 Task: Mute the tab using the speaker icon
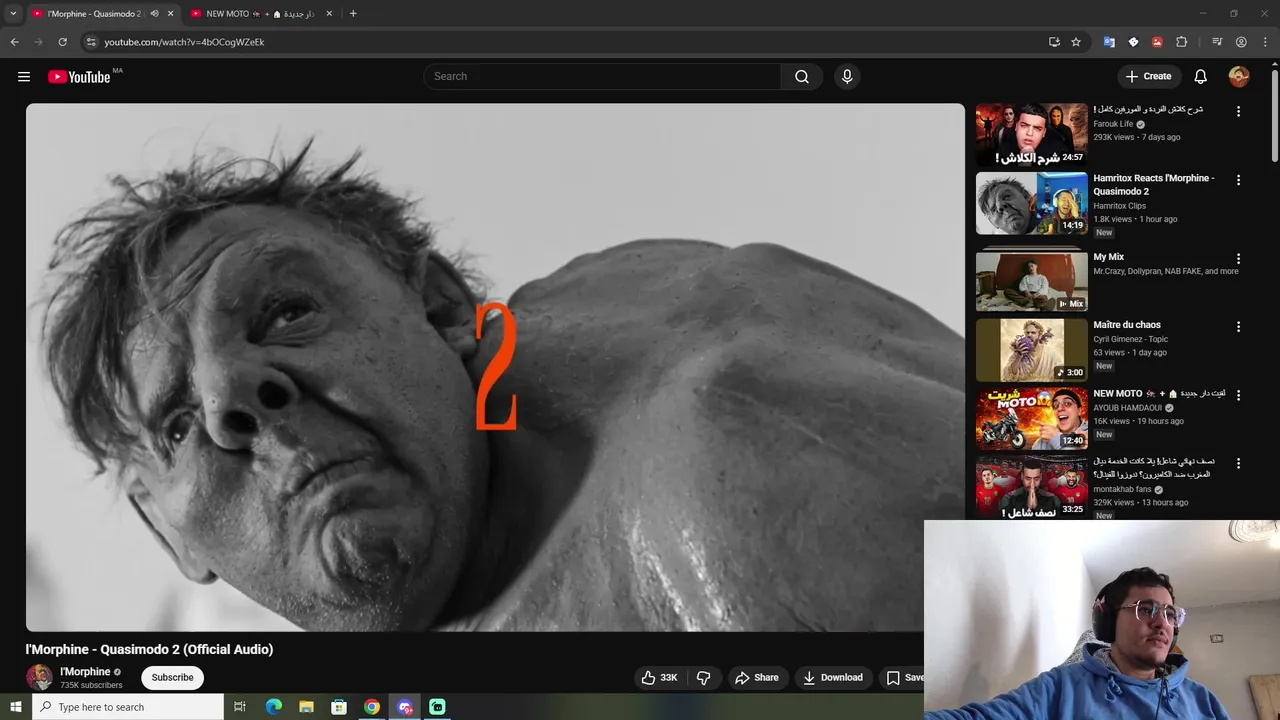(154, 14)
